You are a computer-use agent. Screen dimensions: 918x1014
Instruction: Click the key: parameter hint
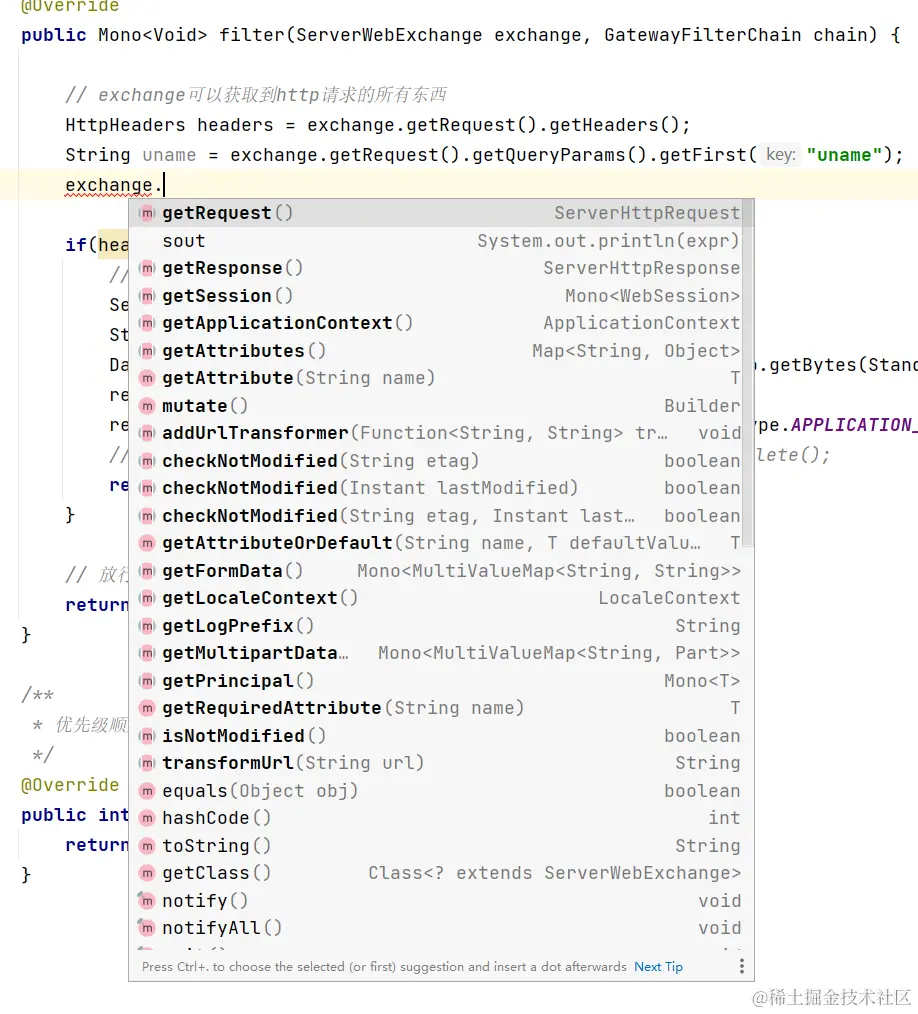(x=780, y=155)
